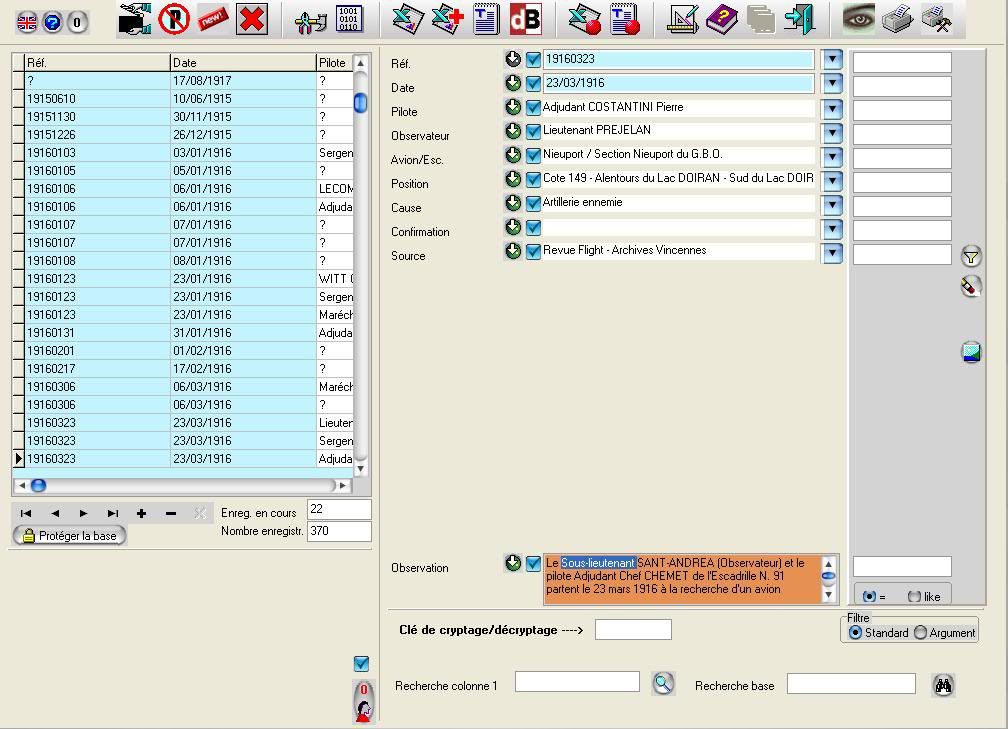Toggle the checkbox for Confirmation field
This screenshot has width=1008, height=729.
(x=533, y=228)
